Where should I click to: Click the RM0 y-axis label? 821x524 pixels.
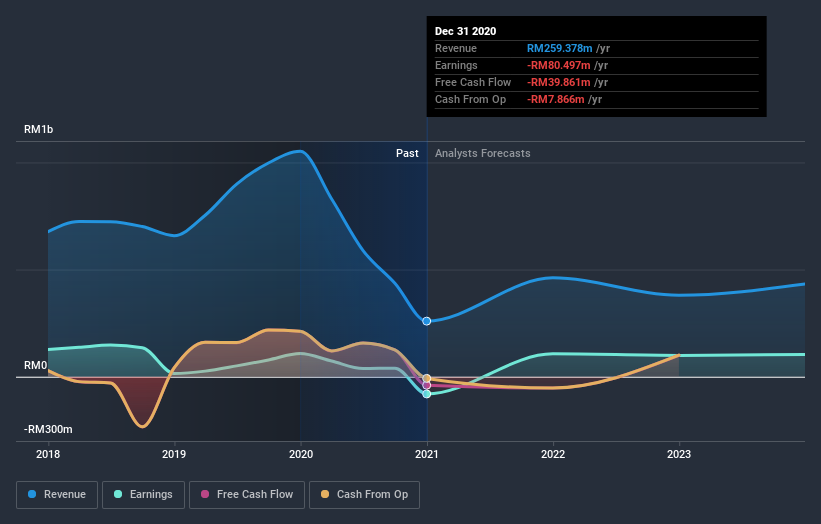click(36, 365)
